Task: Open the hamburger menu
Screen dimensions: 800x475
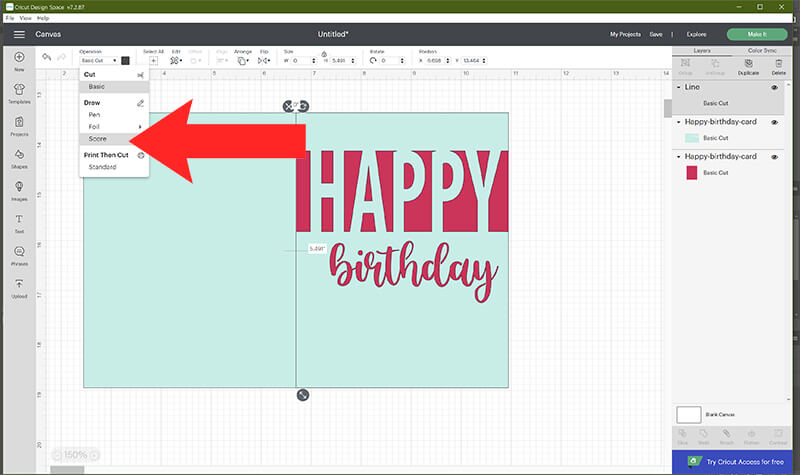Action: (18, 34)
